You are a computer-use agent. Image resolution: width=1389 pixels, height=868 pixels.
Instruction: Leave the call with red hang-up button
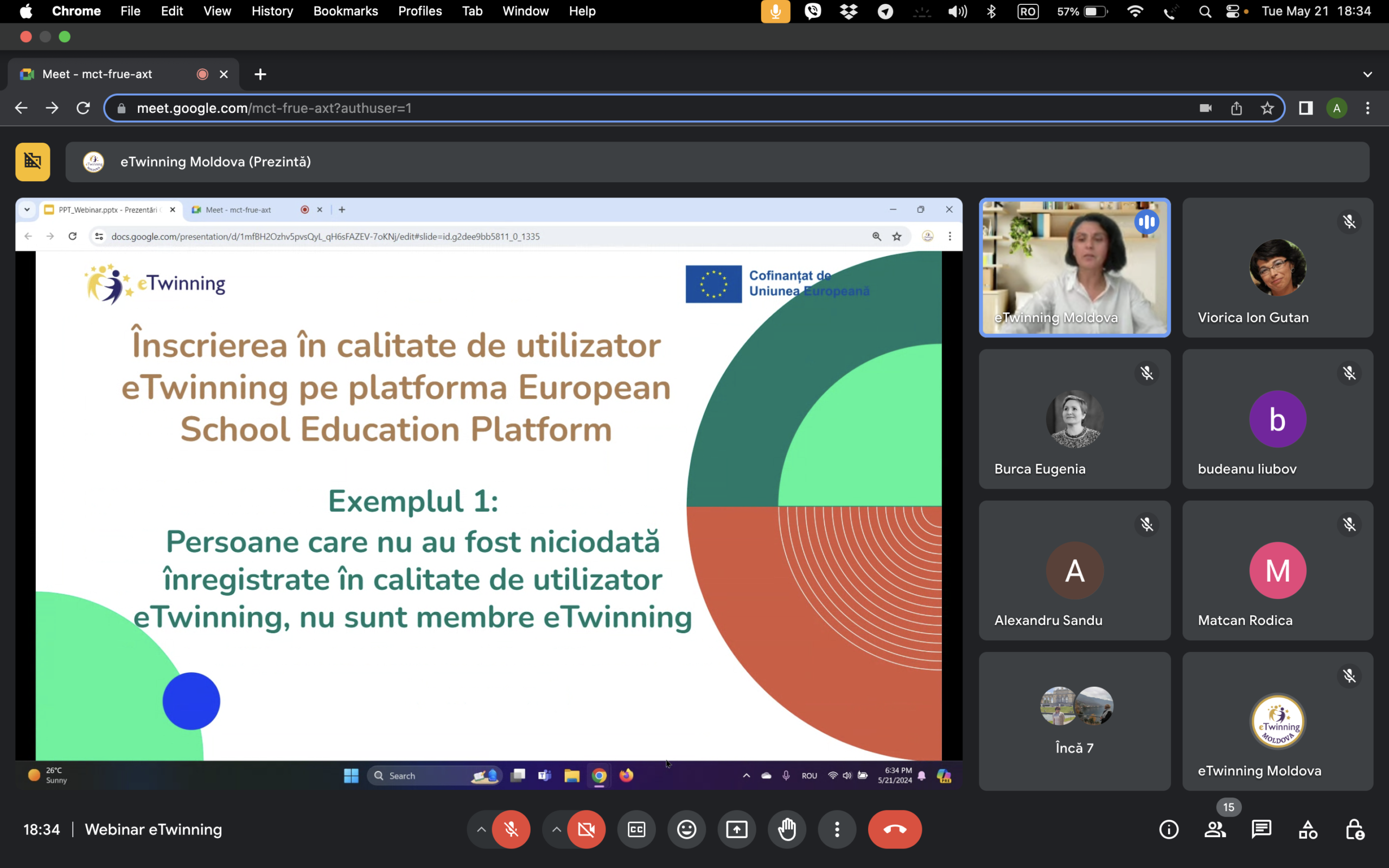tap(894, 829)
